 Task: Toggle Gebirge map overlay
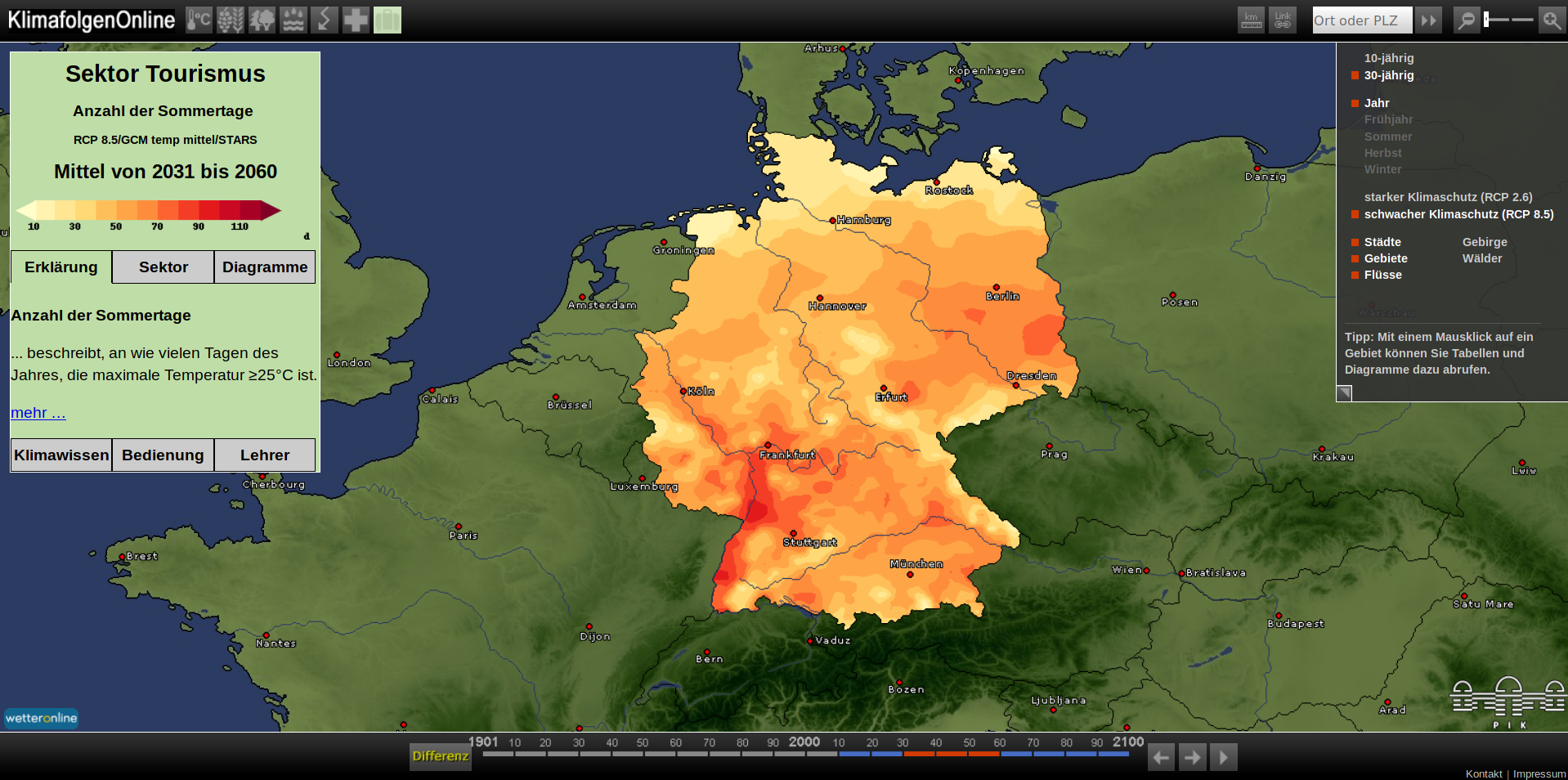[x=1485, y=242]
